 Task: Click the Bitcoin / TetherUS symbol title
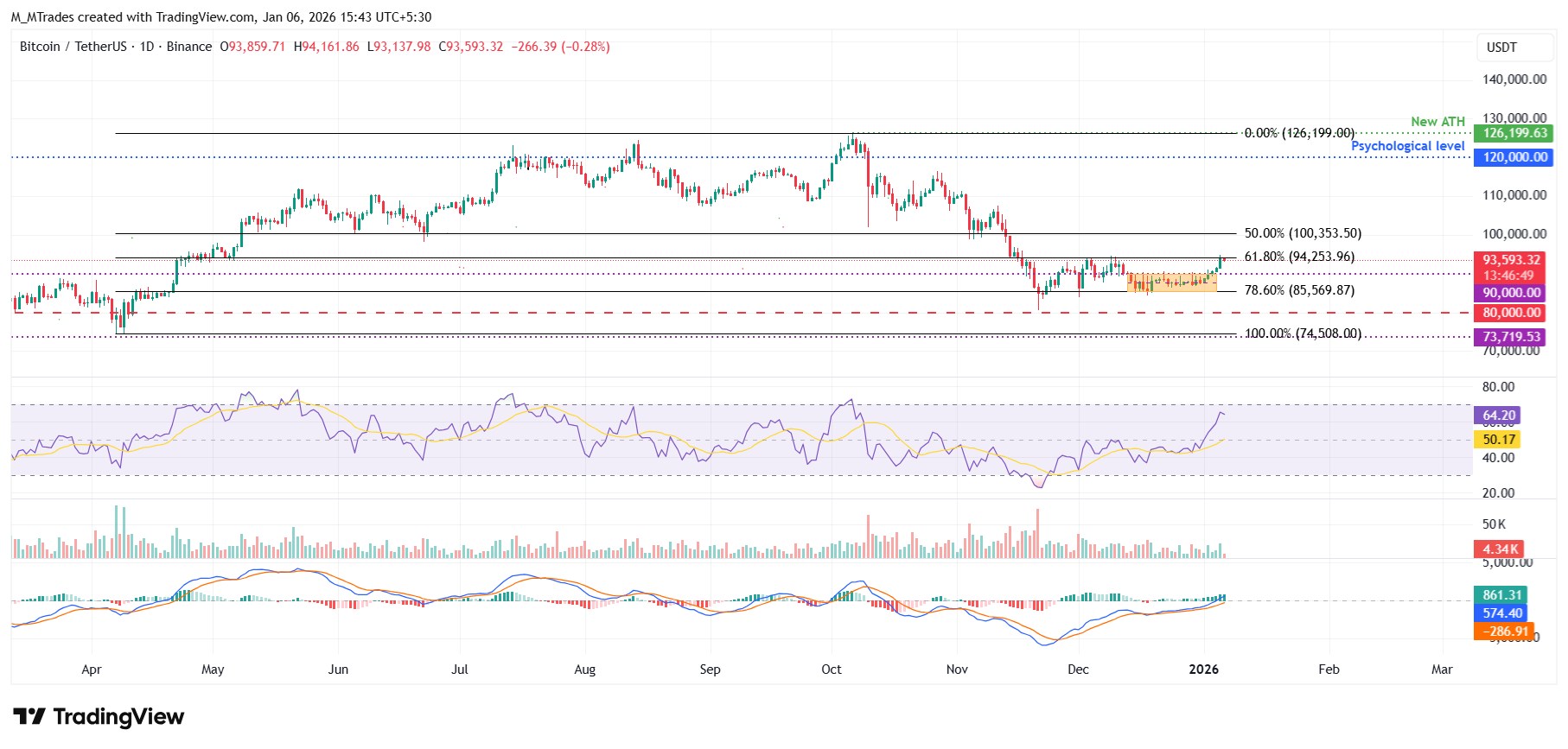point(73,47)
